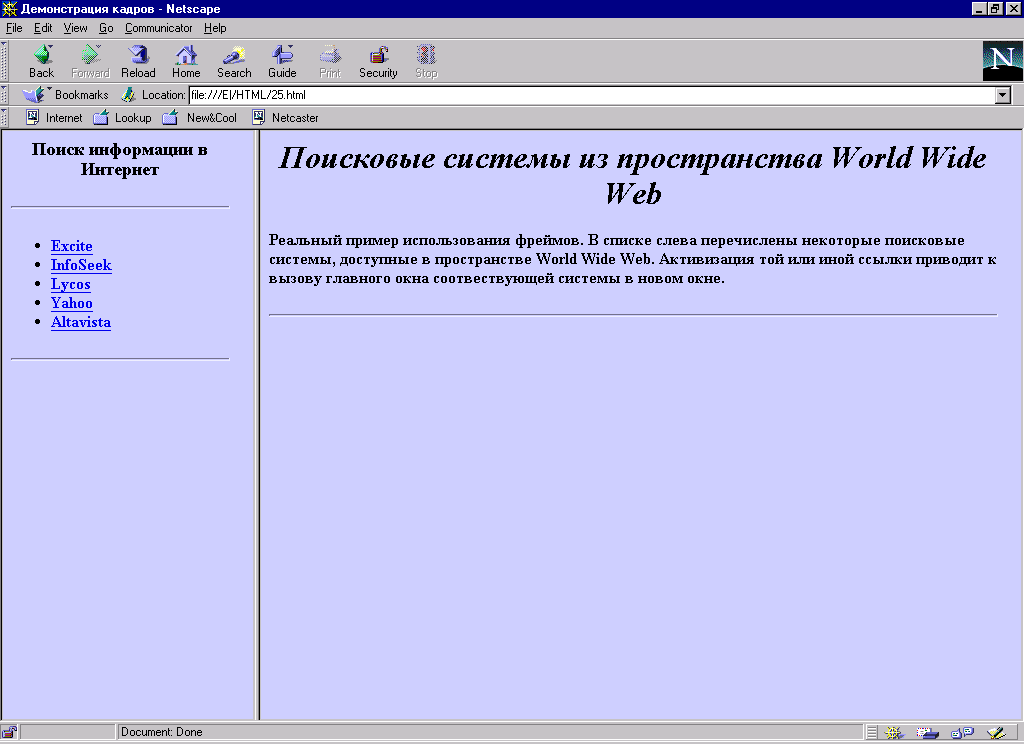
Task: Collapse the navigation toolbar handle
Action: point(4,61)
